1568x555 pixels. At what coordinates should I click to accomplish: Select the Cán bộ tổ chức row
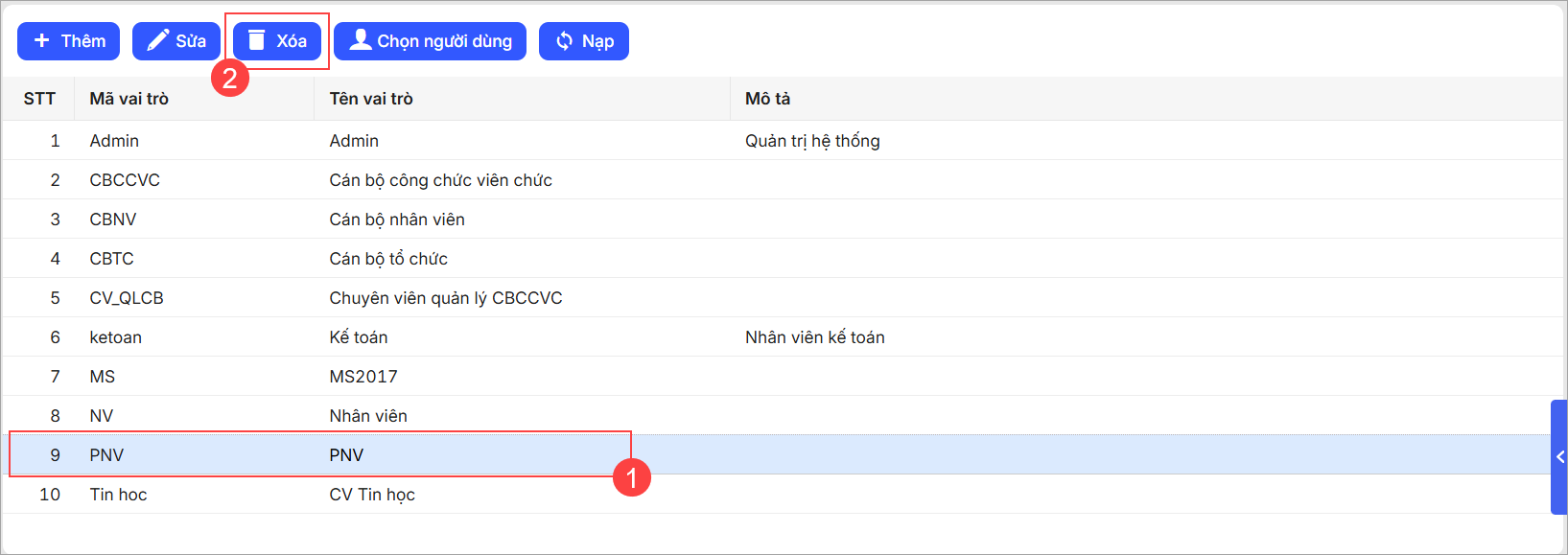click(388, 259)
